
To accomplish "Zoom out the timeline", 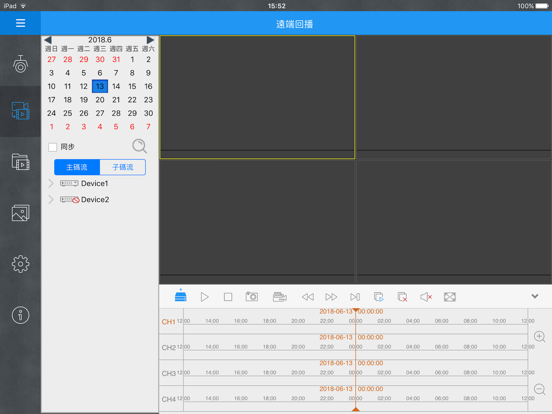I will [539, 389].
